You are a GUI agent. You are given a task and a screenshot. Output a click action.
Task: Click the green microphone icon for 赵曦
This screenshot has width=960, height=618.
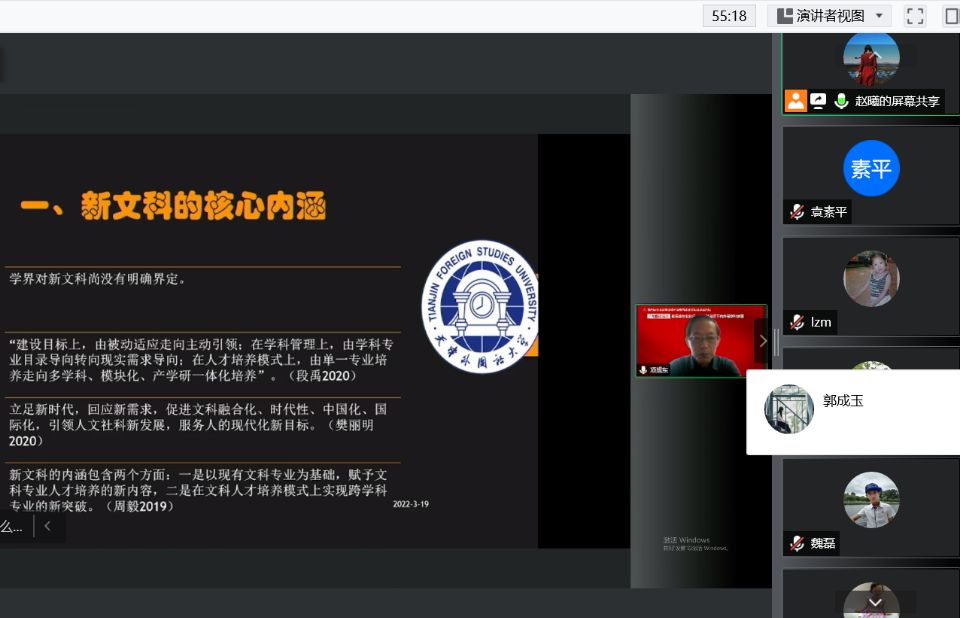(841, 100)
